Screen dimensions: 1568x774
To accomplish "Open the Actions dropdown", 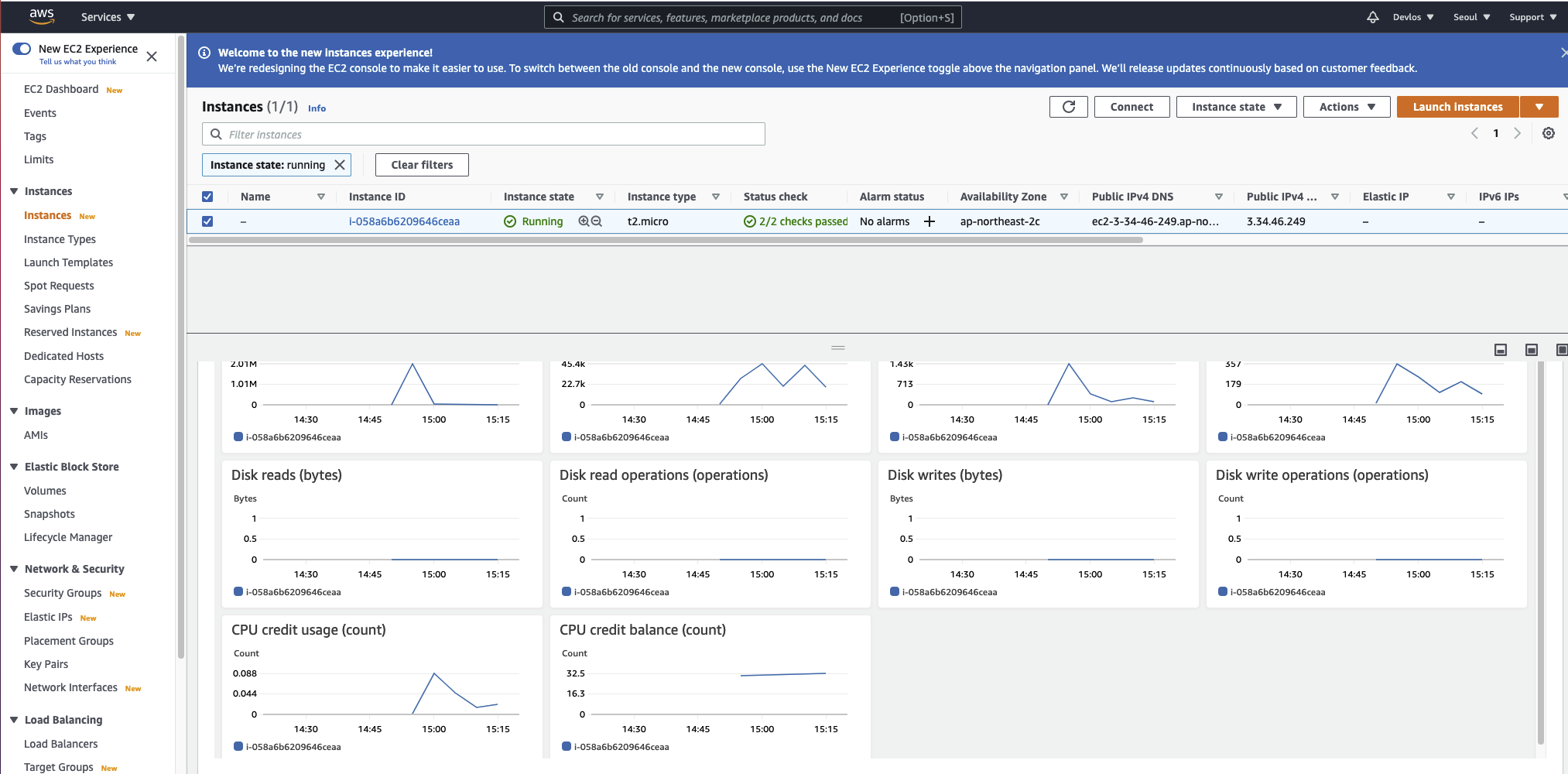I will click(x=1347, y=107).
